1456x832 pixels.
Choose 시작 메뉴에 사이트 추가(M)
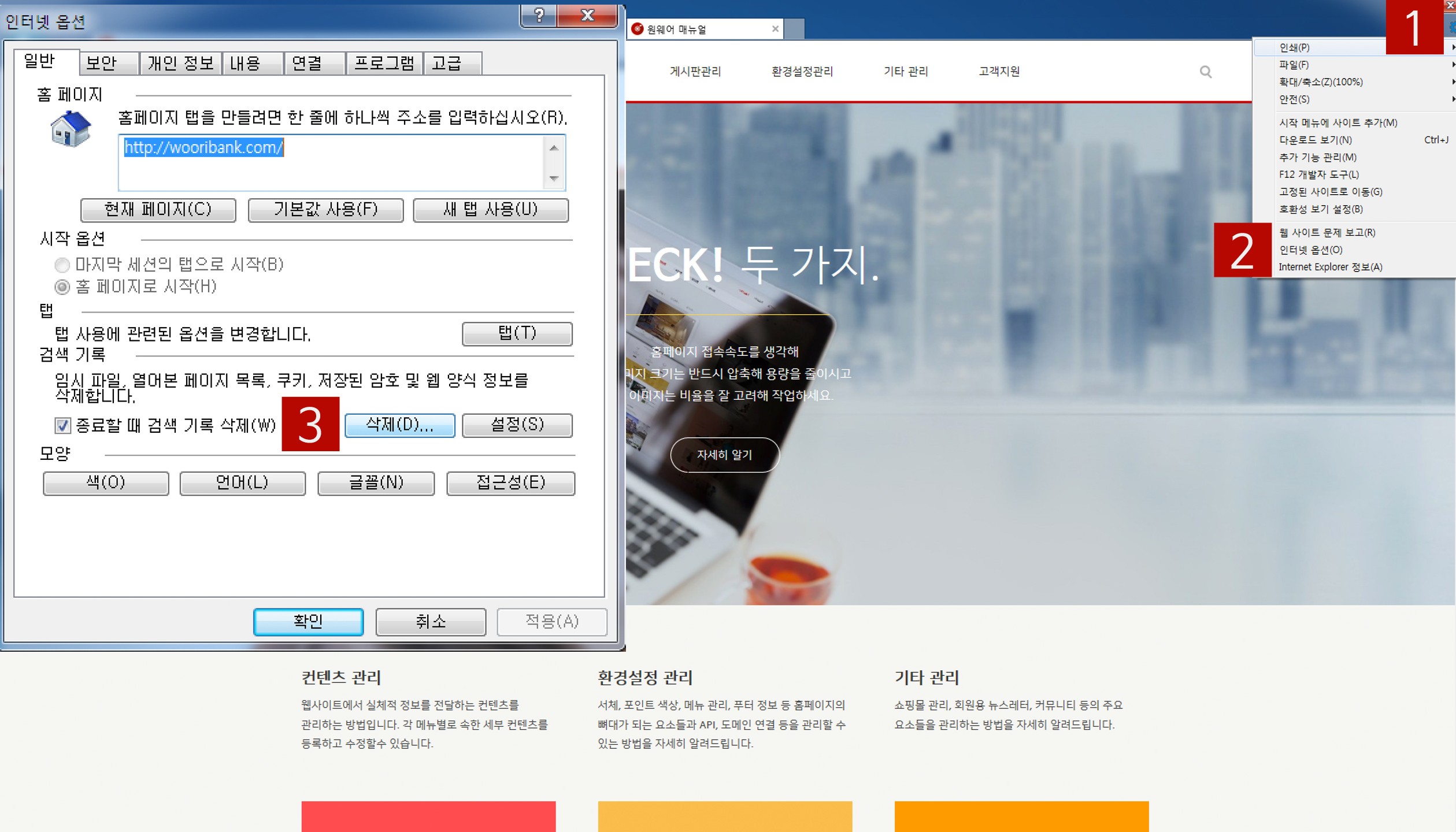click(1354, 122)
